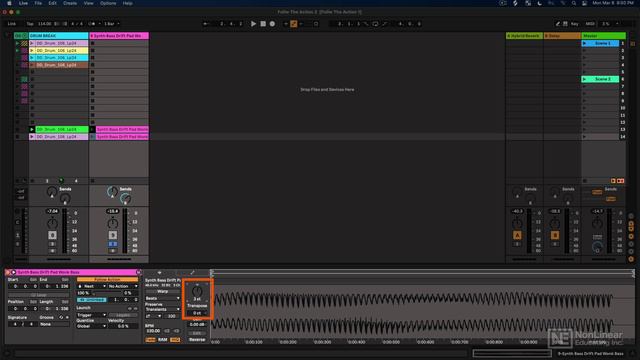Click the Follow Action chance slider

pyautogui.click(x=107, y=293)
